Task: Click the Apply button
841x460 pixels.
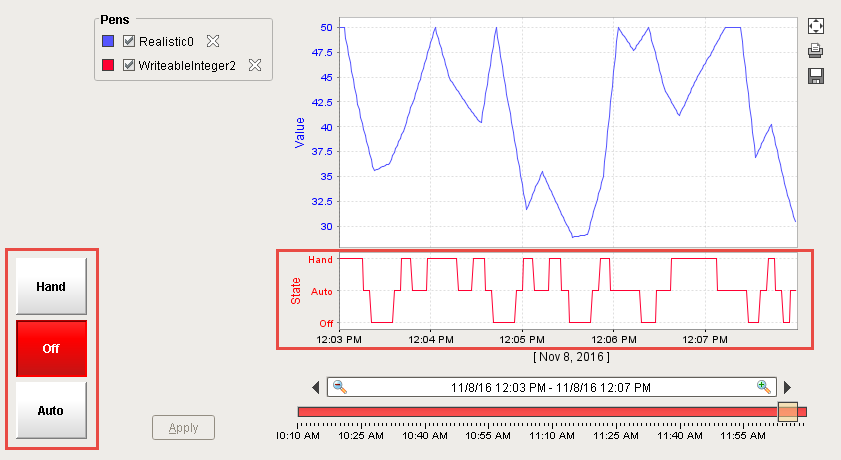Action: tap(183, 428)
